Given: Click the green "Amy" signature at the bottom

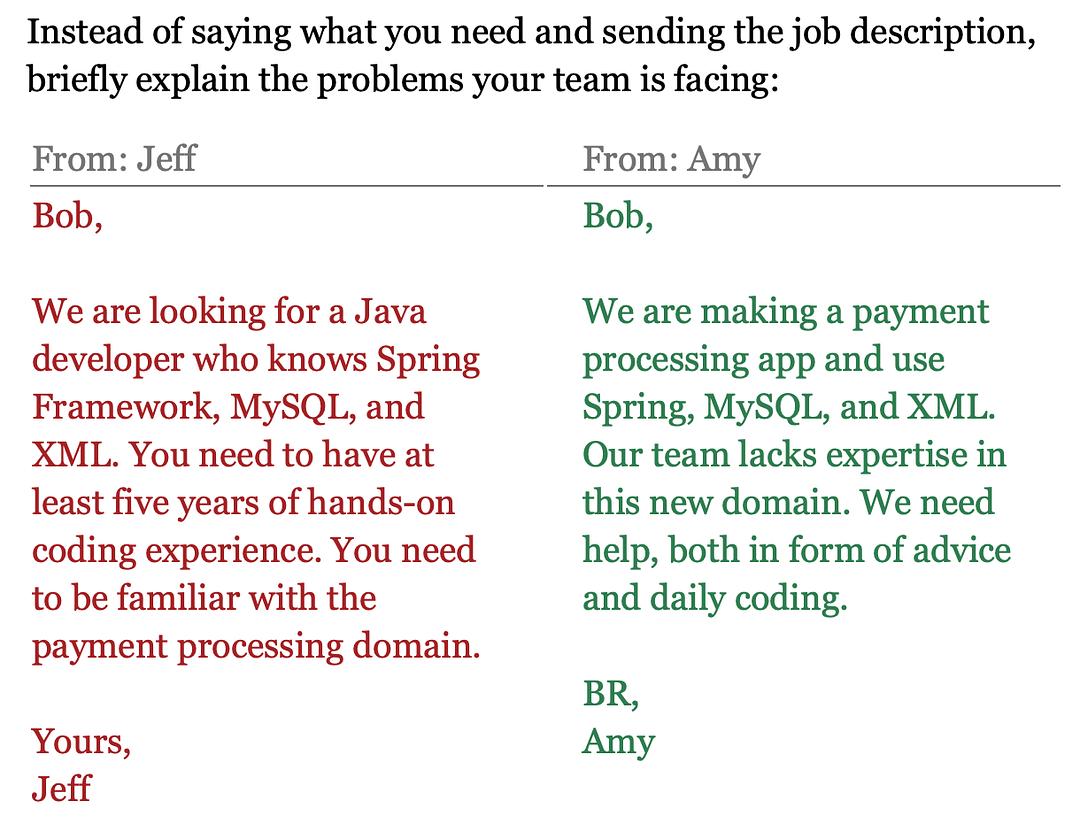Looking at the screenshot, I should pos(618,742).
